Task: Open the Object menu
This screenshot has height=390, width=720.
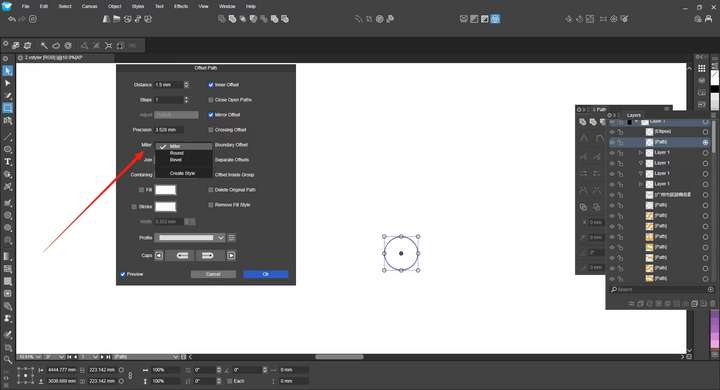Action: point(114,6)
